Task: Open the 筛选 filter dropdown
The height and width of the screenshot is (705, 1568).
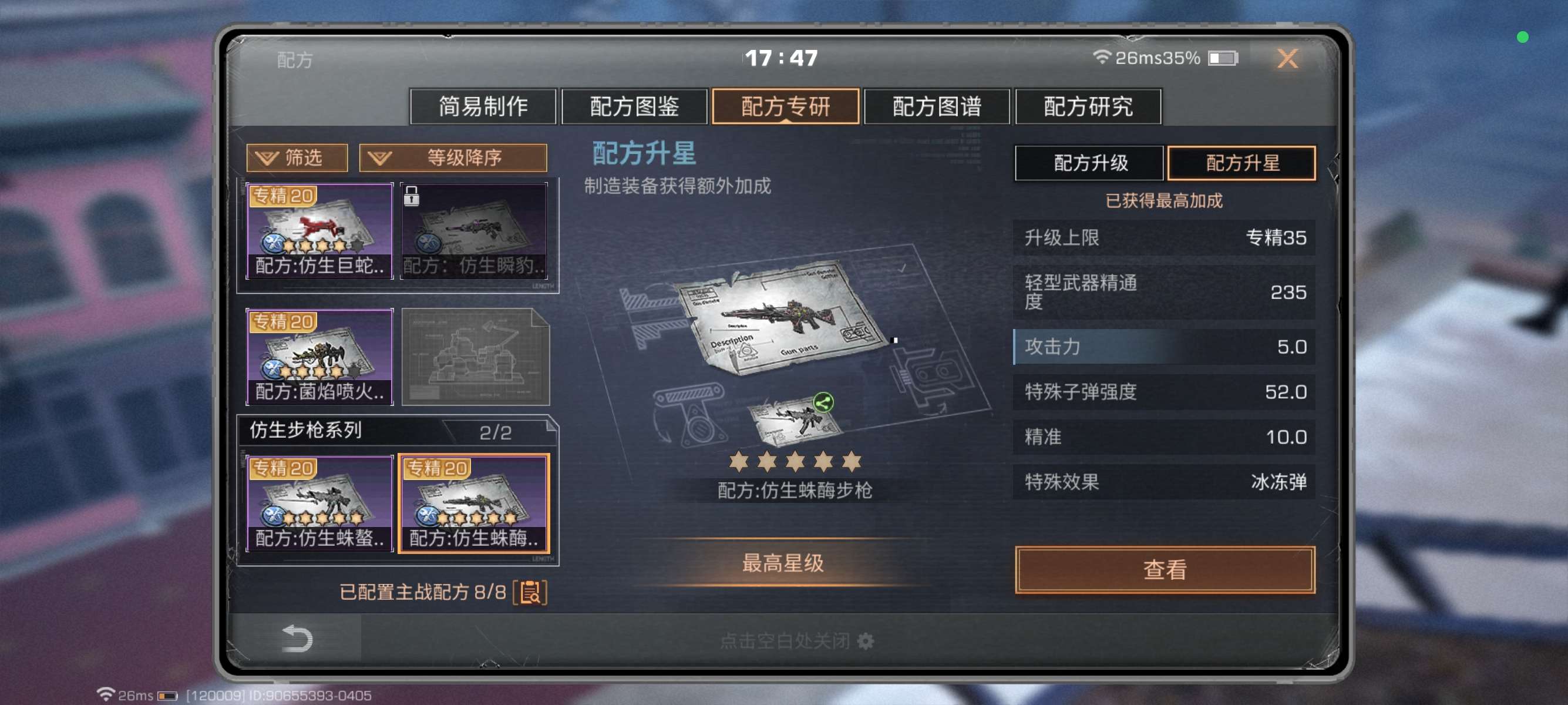Action: pyautogui.click(x=297, y=157)
